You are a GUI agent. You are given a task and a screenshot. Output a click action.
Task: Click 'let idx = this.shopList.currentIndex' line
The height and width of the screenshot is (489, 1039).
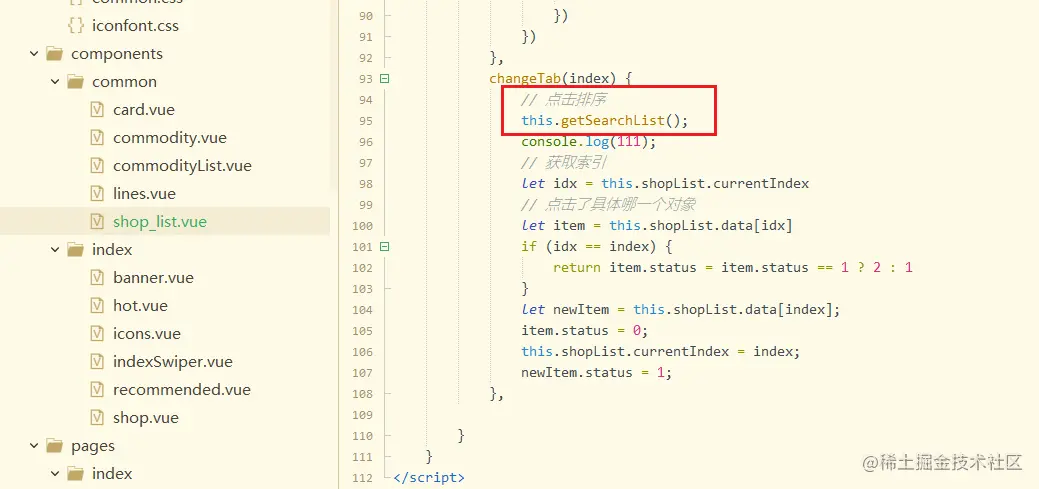(665, 184)
